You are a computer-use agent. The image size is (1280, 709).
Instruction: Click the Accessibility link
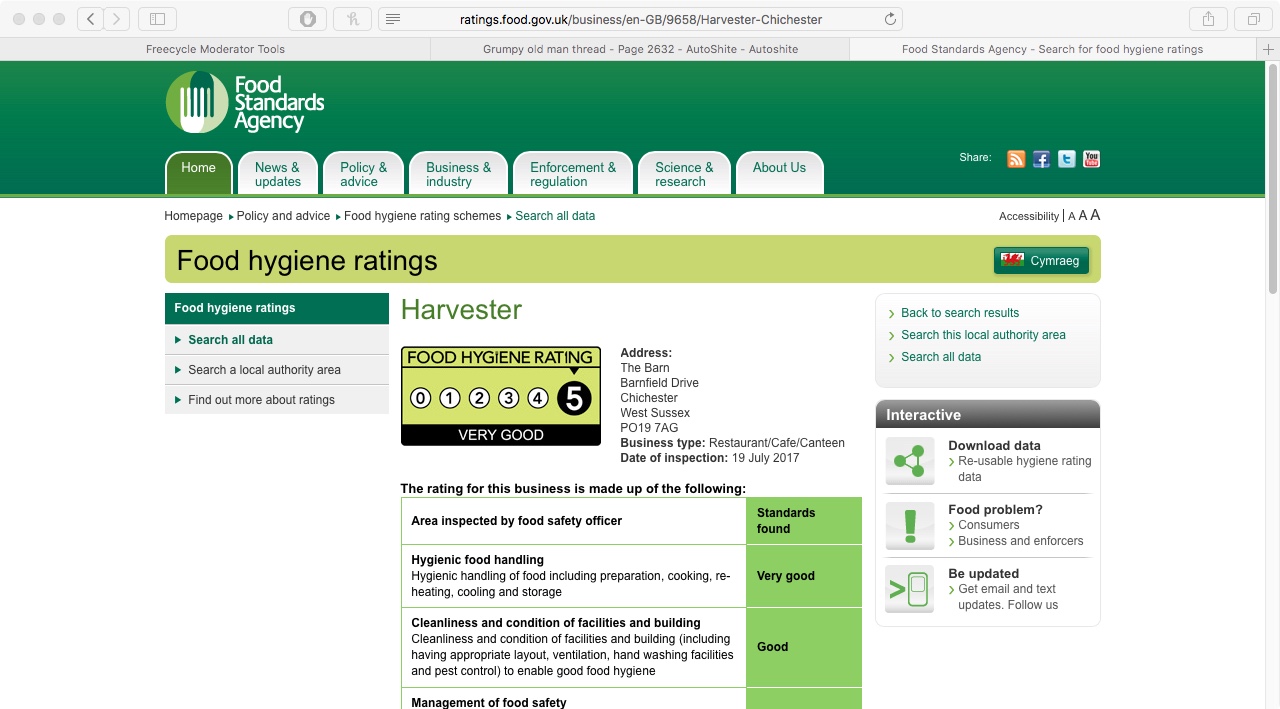(x=1029, y=216)
